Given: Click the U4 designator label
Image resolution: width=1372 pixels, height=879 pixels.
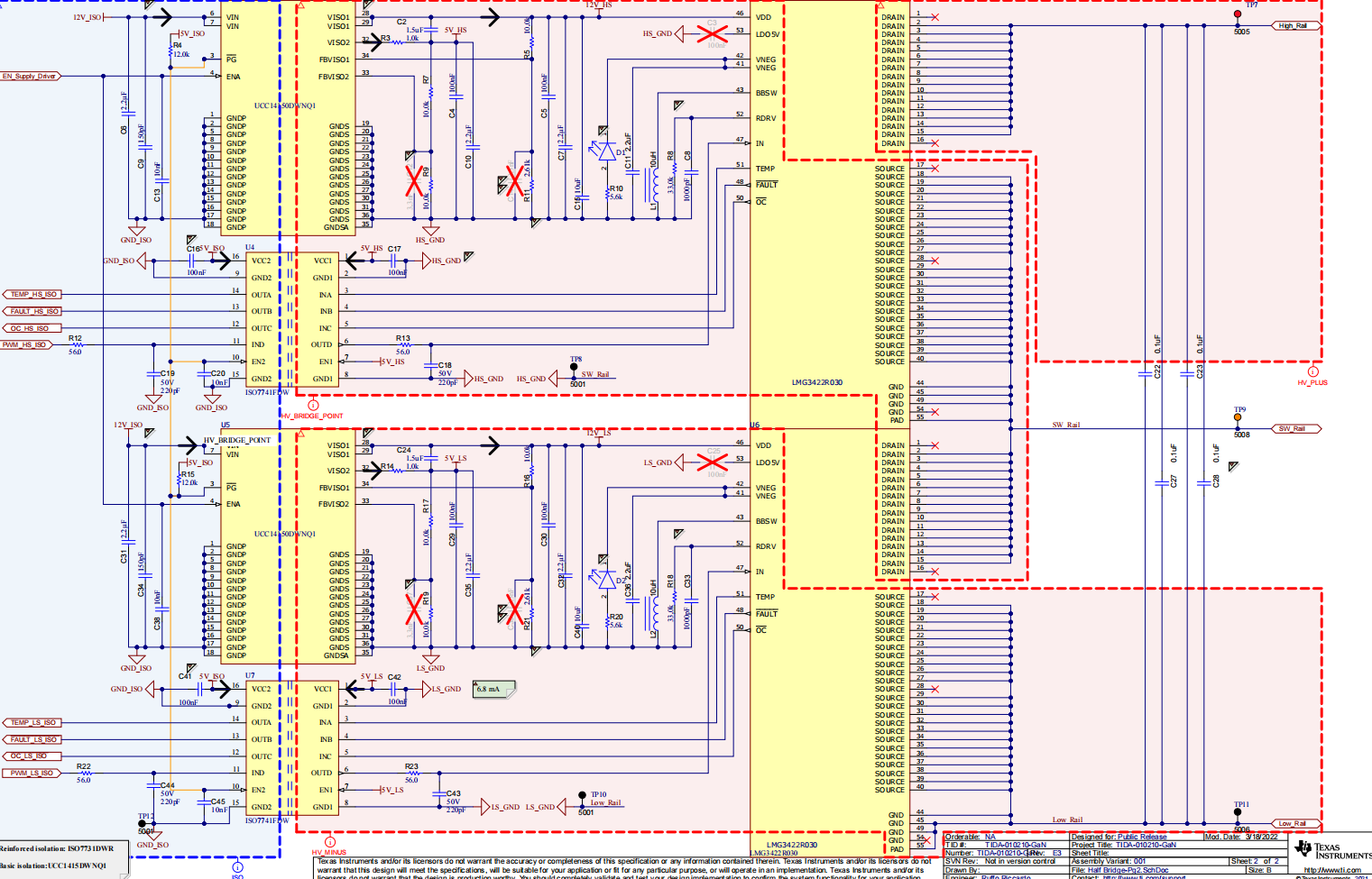Looking at the screenshot, I should point(250,247).
